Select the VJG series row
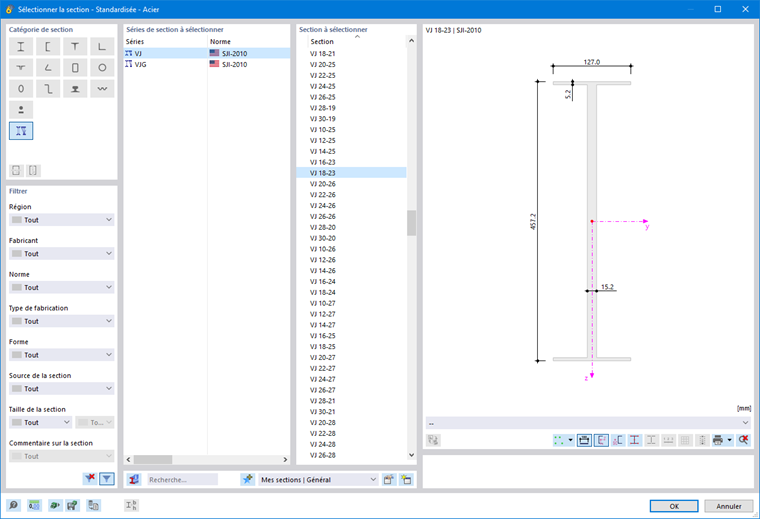This screenshot has width=760, height=519. point(207,64)
